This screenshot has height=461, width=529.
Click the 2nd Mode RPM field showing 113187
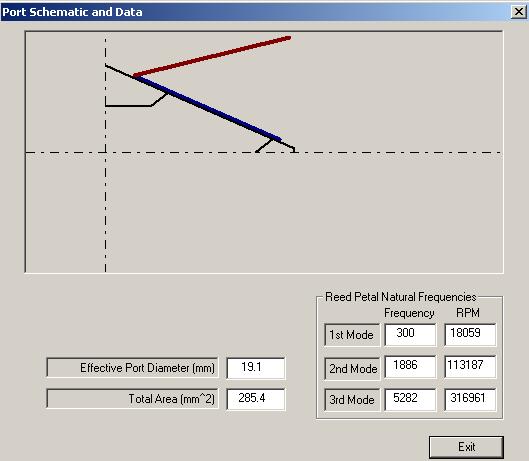click(470, 366)
